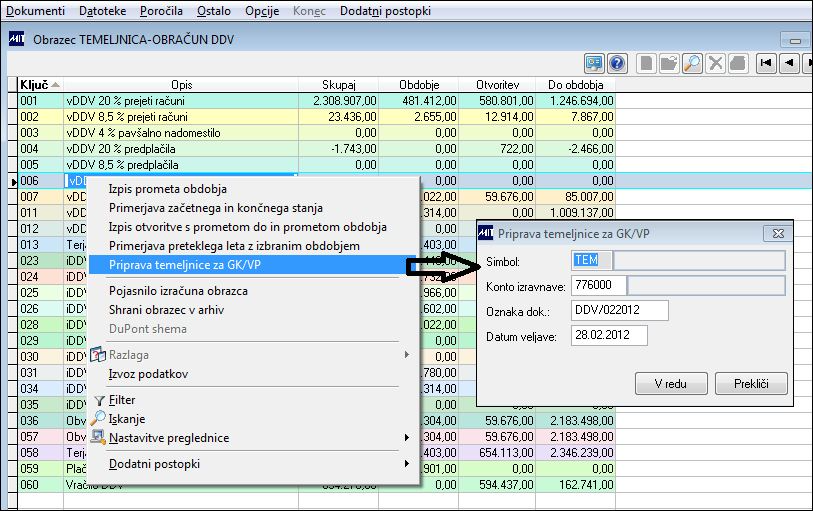Click MIT logo in Priprava temeljnice dialog
813x511 pixels.
(x=486, y=233)
